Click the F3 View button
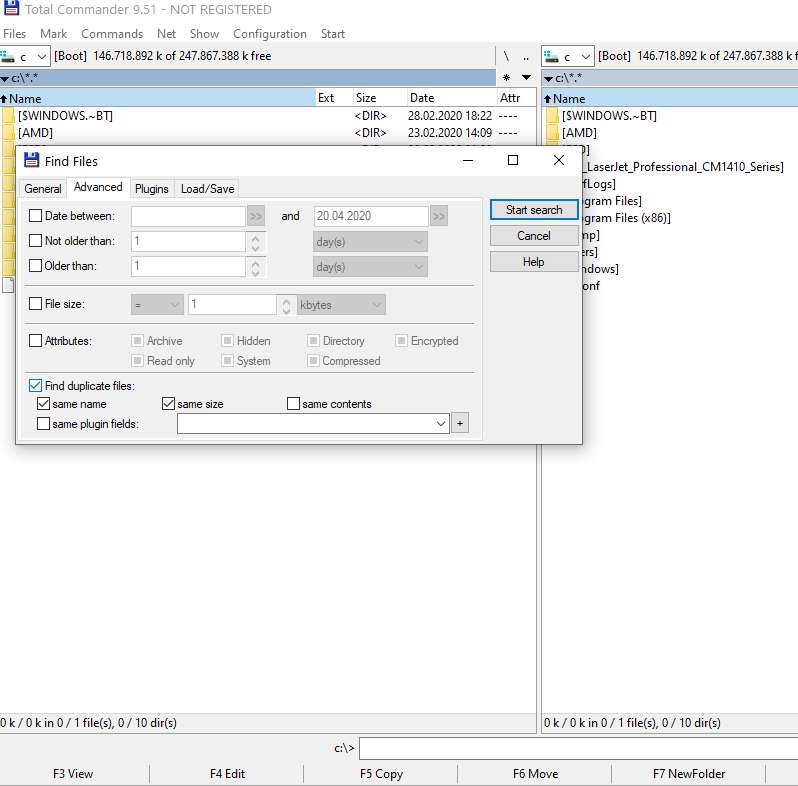This screenshot has width=798, height=786. 73,774
